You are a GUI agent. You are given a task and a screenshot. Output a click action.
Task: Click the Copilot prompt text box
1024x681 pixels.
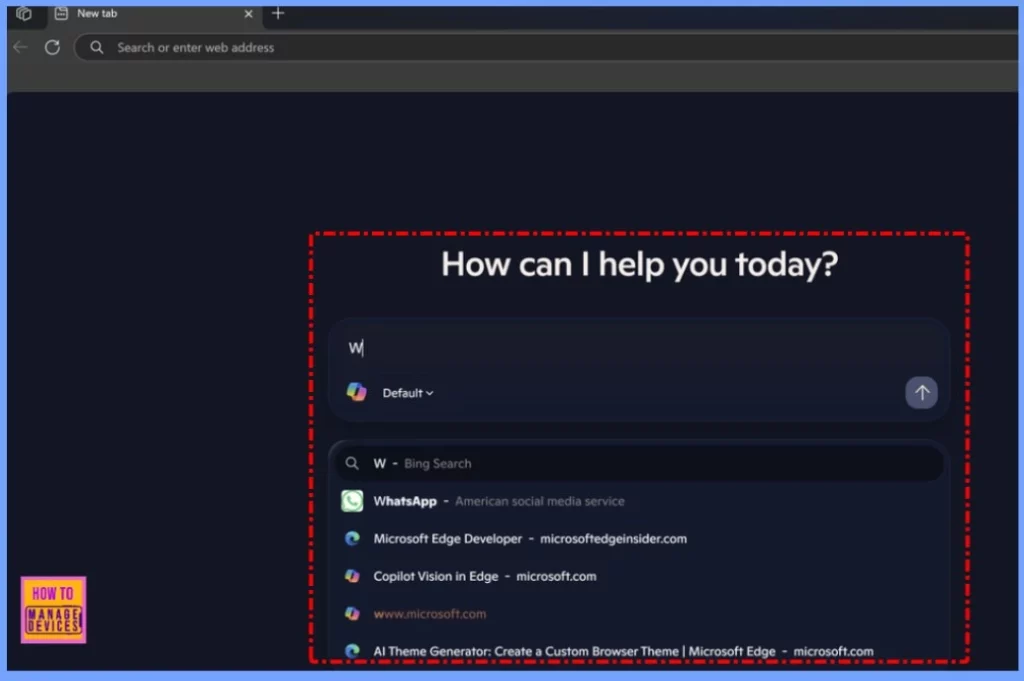pos(639,347)
